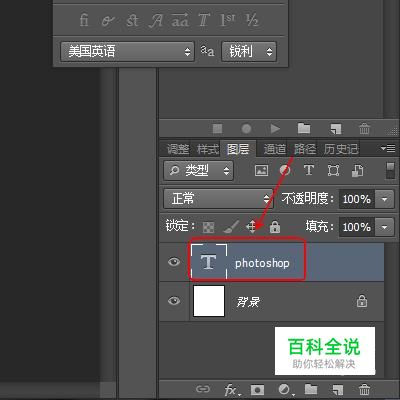Click the stop action button
Image resolution: width=400 pixels, height=400 pixels.
pos(217,129)
